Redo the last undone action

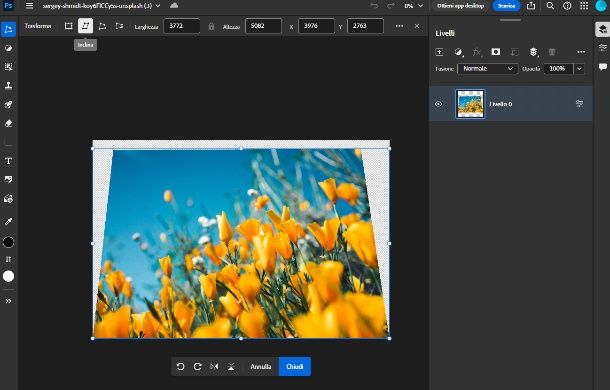[391, 6]
